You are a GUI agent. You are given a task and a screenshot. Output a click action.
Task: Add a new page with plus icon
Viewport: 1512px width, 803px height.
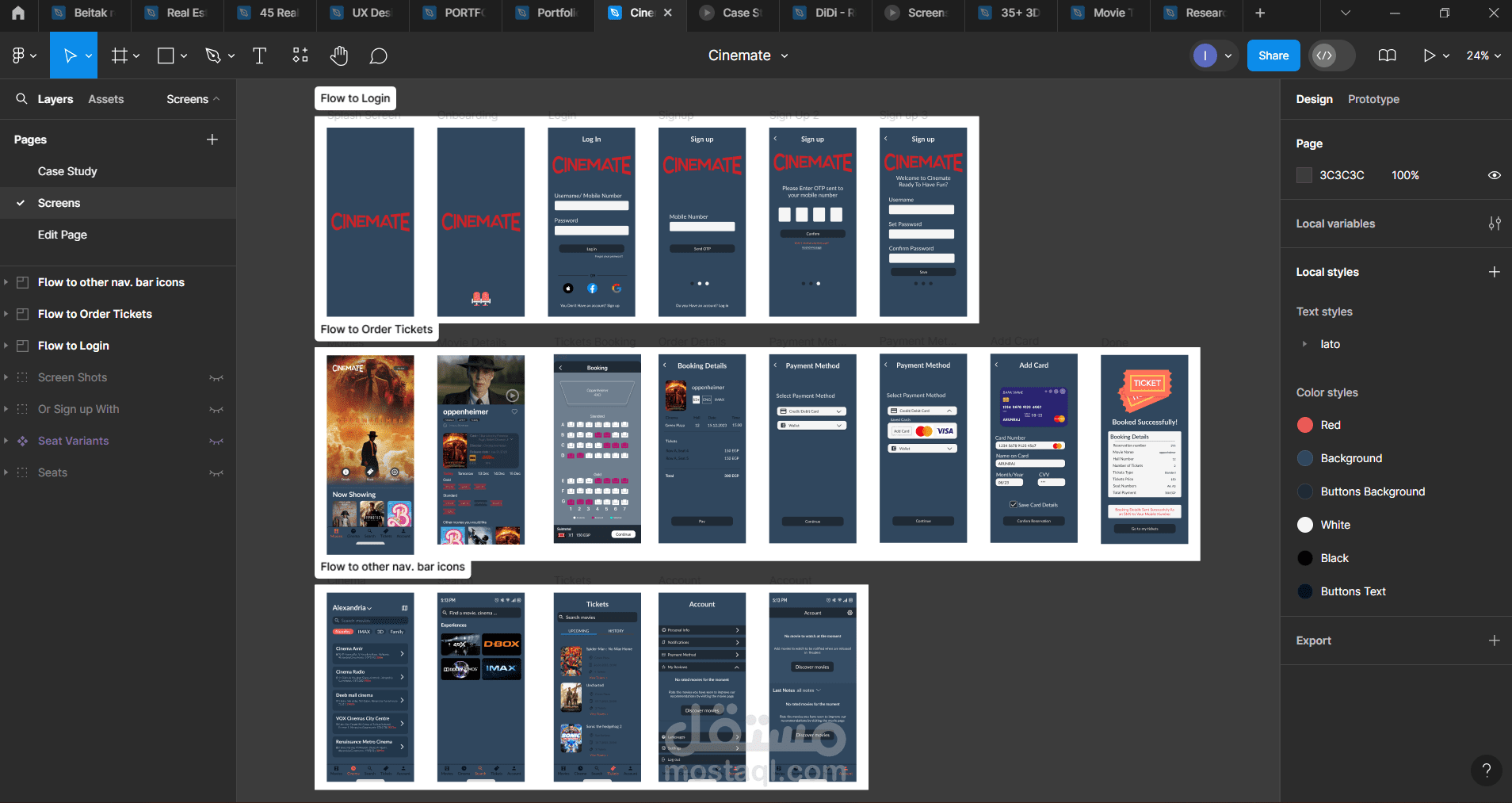(212, 140)
